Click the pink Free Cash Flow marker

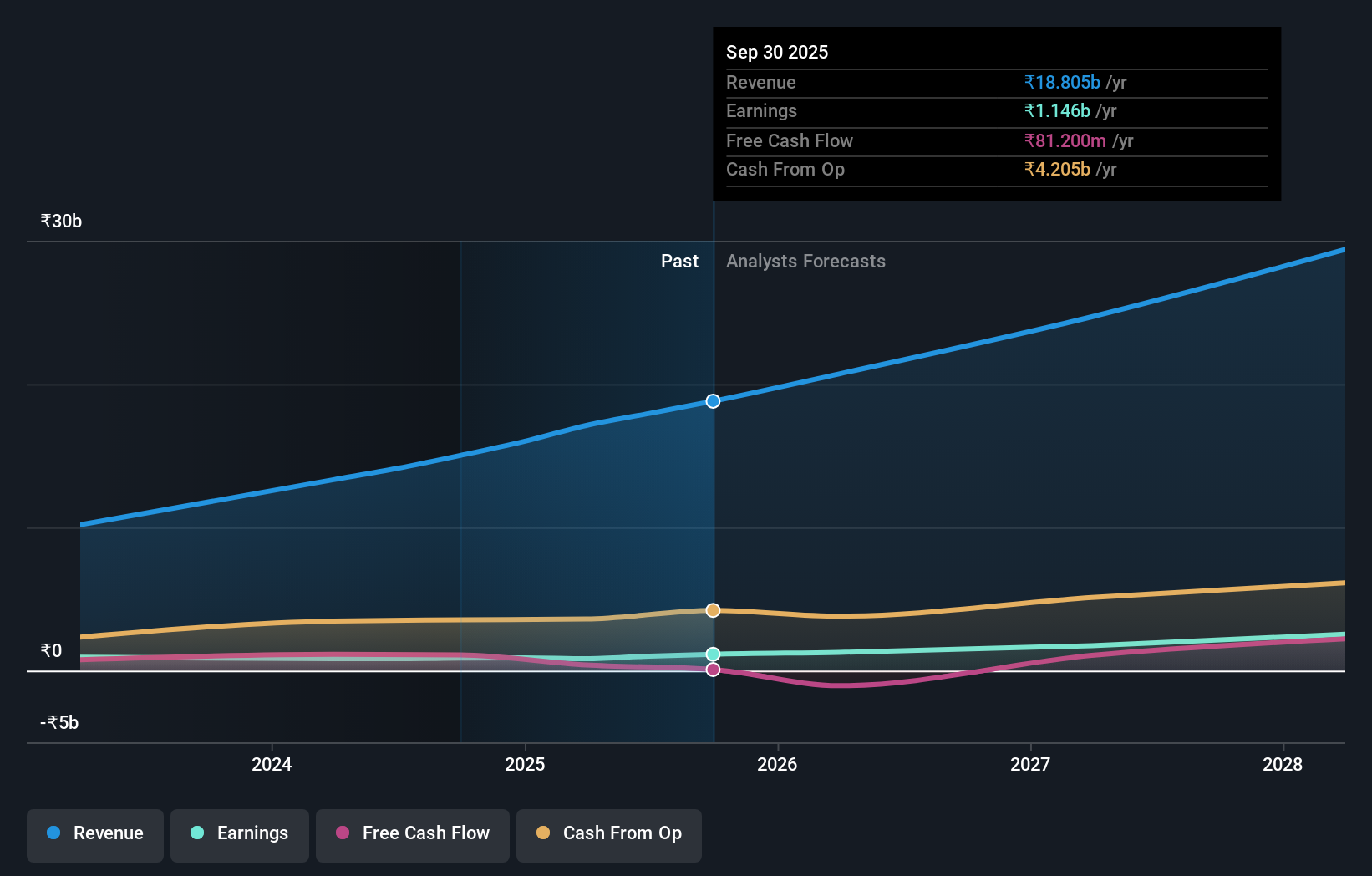coord(712,670)
